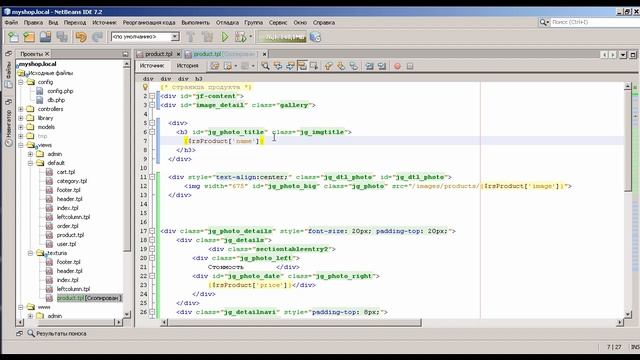Expand the controllers folder

click(x=21, y=109)
